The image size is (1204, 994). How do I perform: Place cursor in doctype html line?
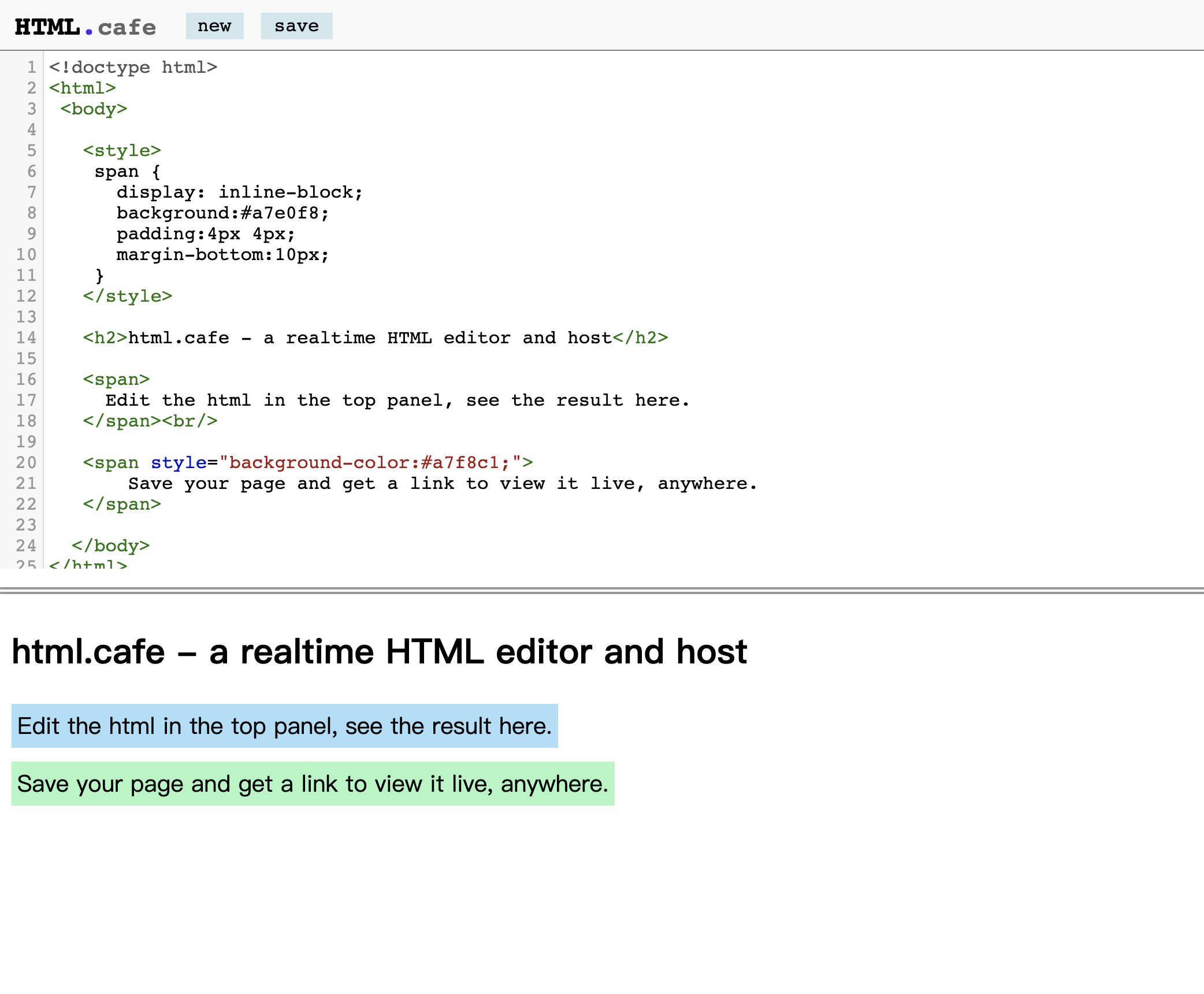tap(133, 68)
